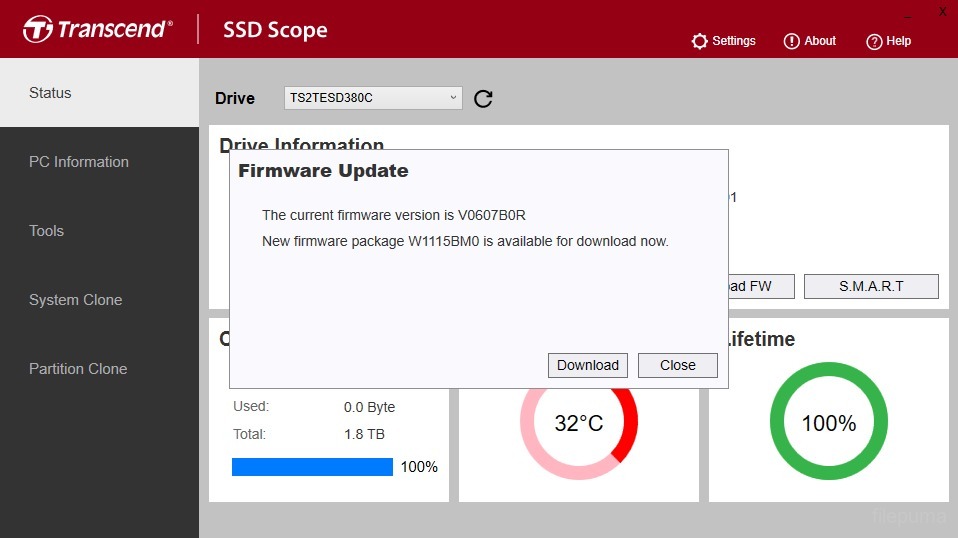Expand the Drive dropdown showing TS2TESD380C
Image resolution: width=958 pixels, height=538 pixels.
(373, 97)
